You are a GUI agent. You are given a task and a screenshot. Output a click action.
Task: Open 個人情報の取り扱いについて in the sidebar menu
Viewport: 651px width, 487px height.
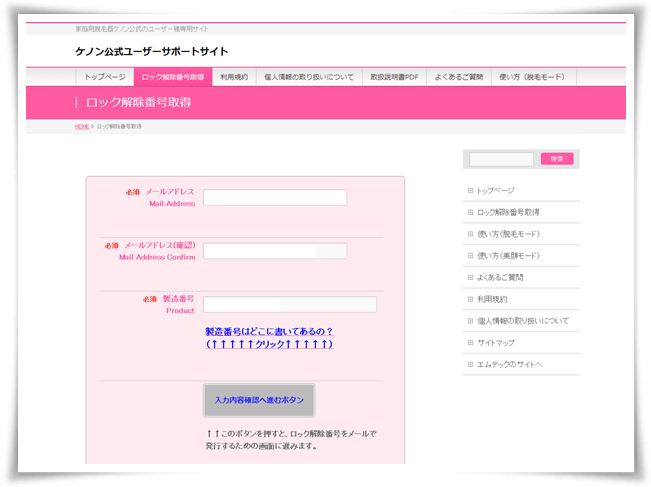click(523, 321)
